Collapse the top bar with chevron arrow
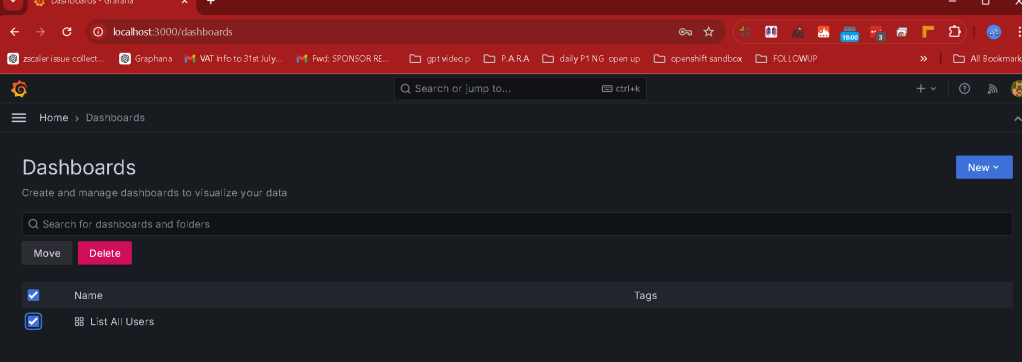 tap(1017, 118)
